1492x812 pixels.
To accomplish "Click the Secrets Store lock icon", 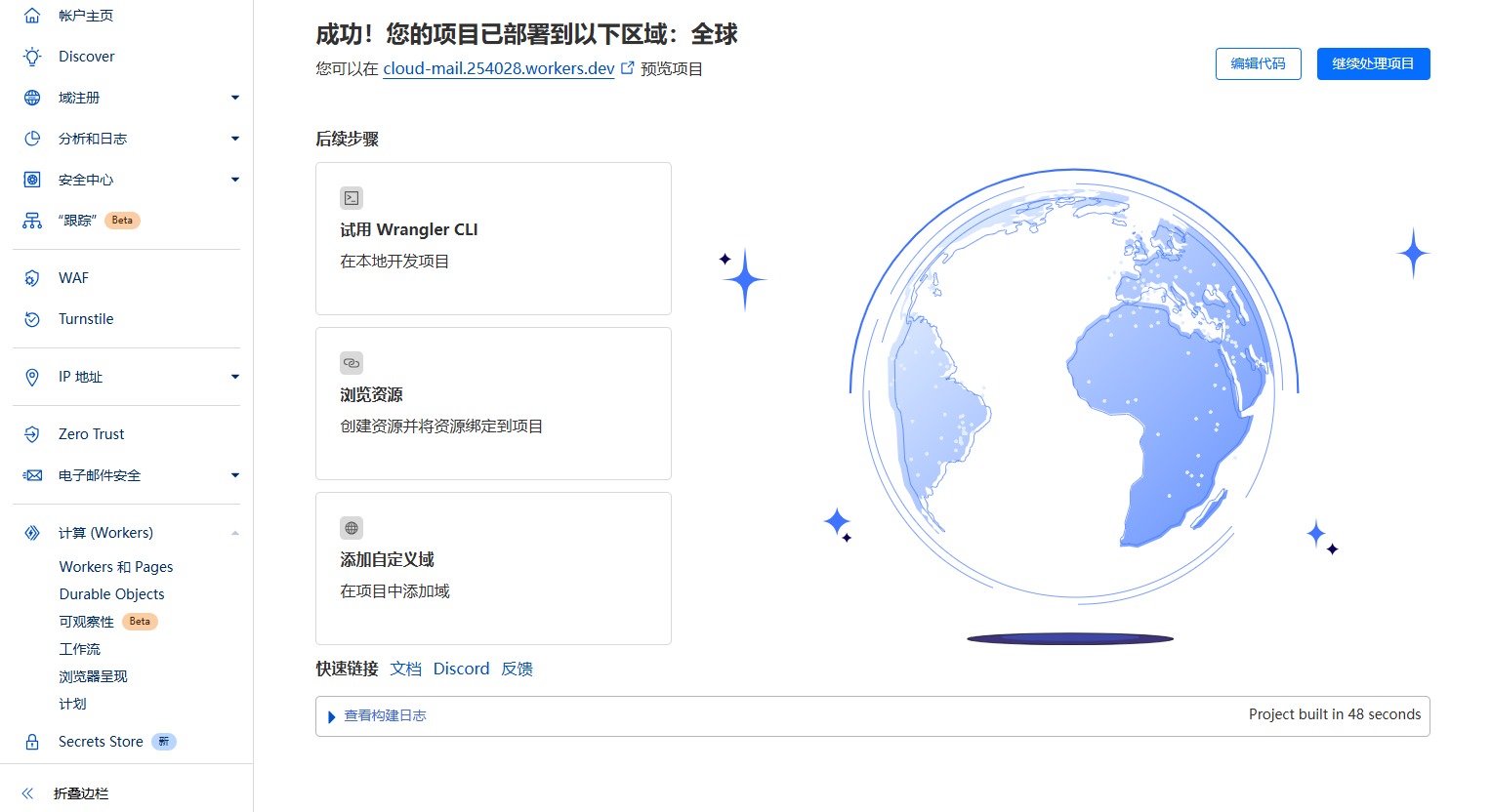I will click(32, 741).
